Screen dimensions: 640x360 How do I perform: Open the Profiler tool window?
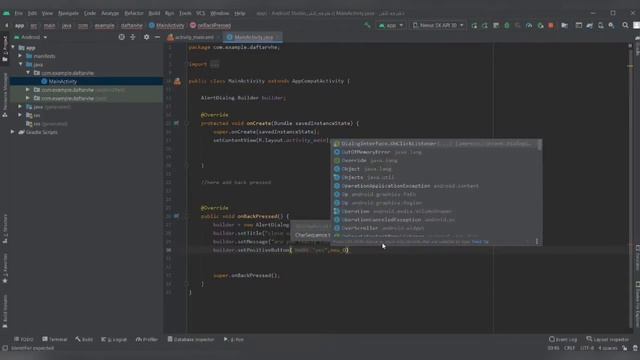click(x=147, y=339)
